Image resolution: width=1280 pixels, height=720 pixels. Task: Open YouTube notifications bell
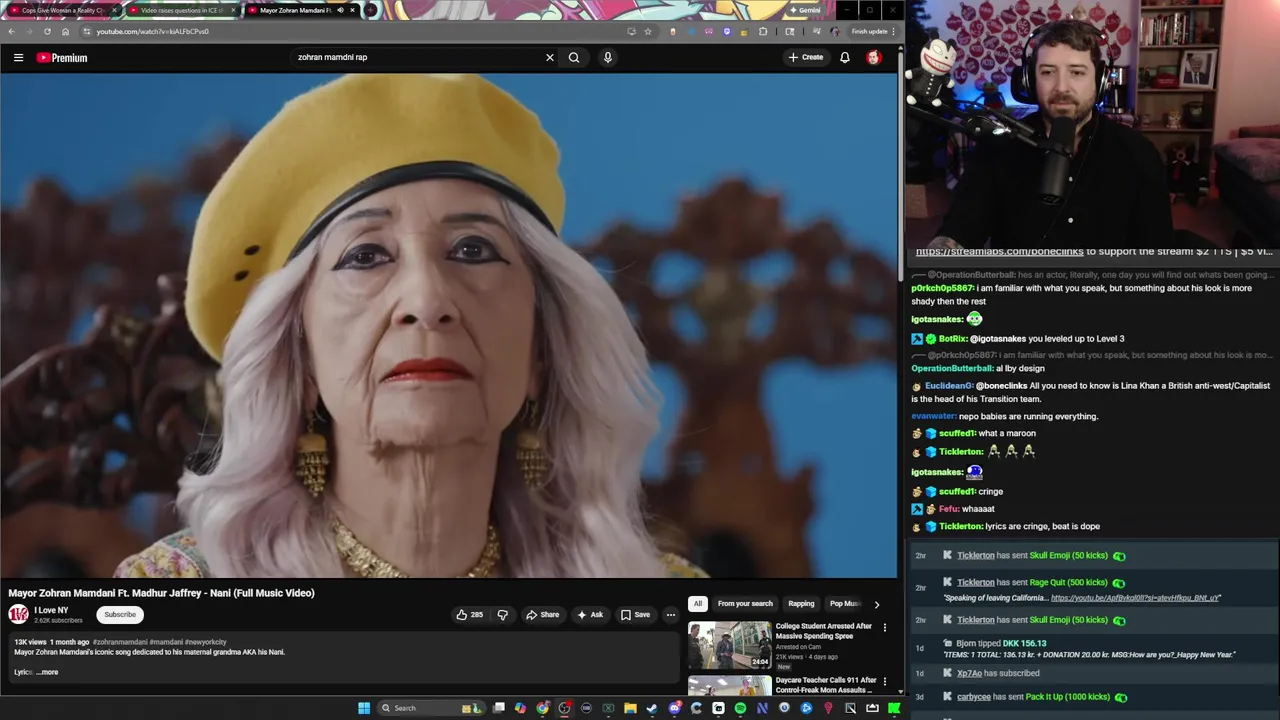point(845,57)
